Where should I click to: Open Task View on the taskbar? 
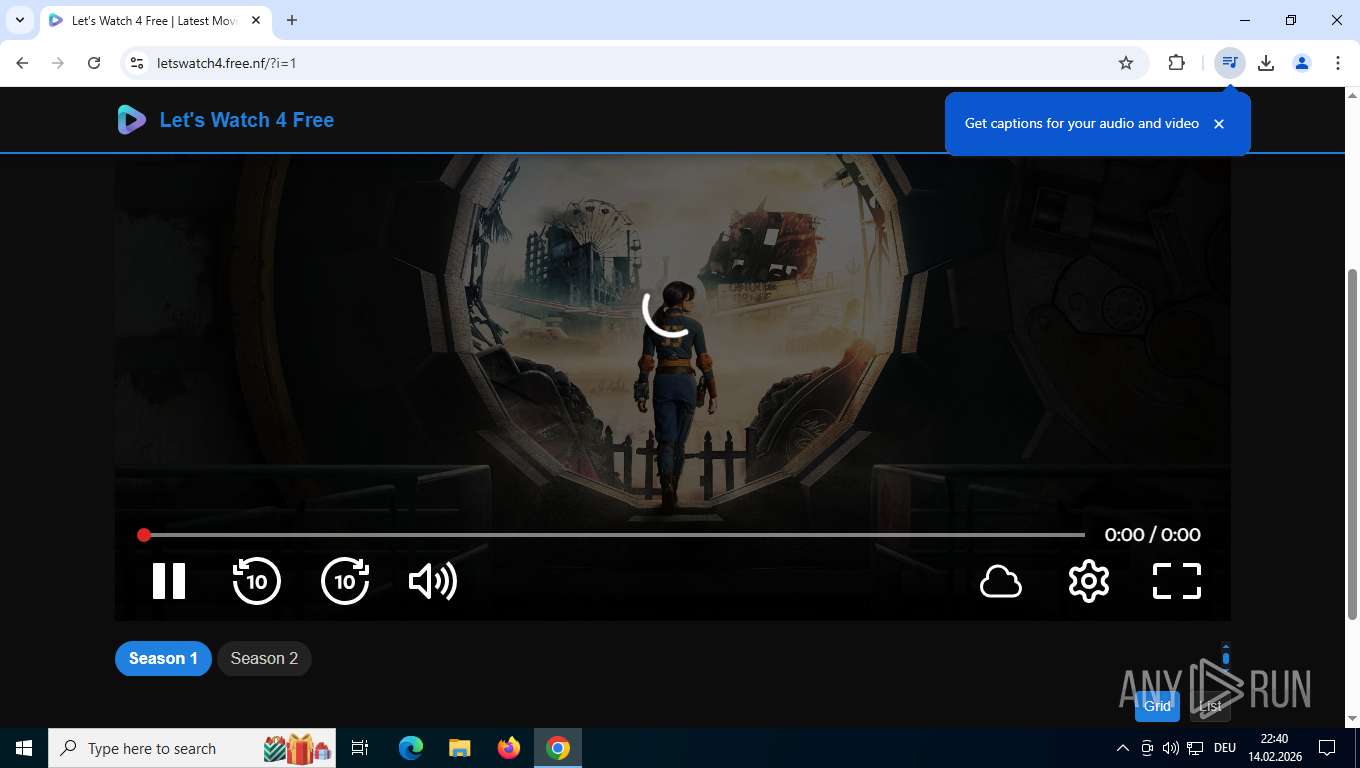[360, 748]
